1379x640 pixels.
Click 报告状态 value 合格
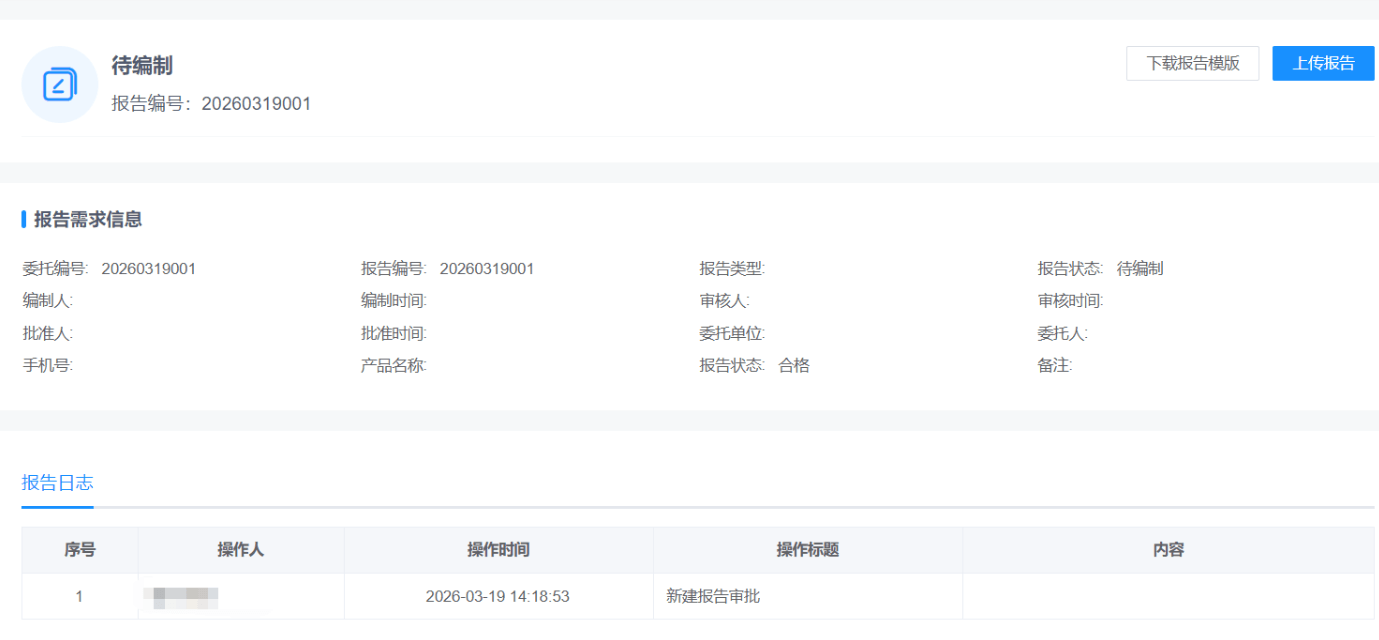pyautogui.click(x=794, y=366)
